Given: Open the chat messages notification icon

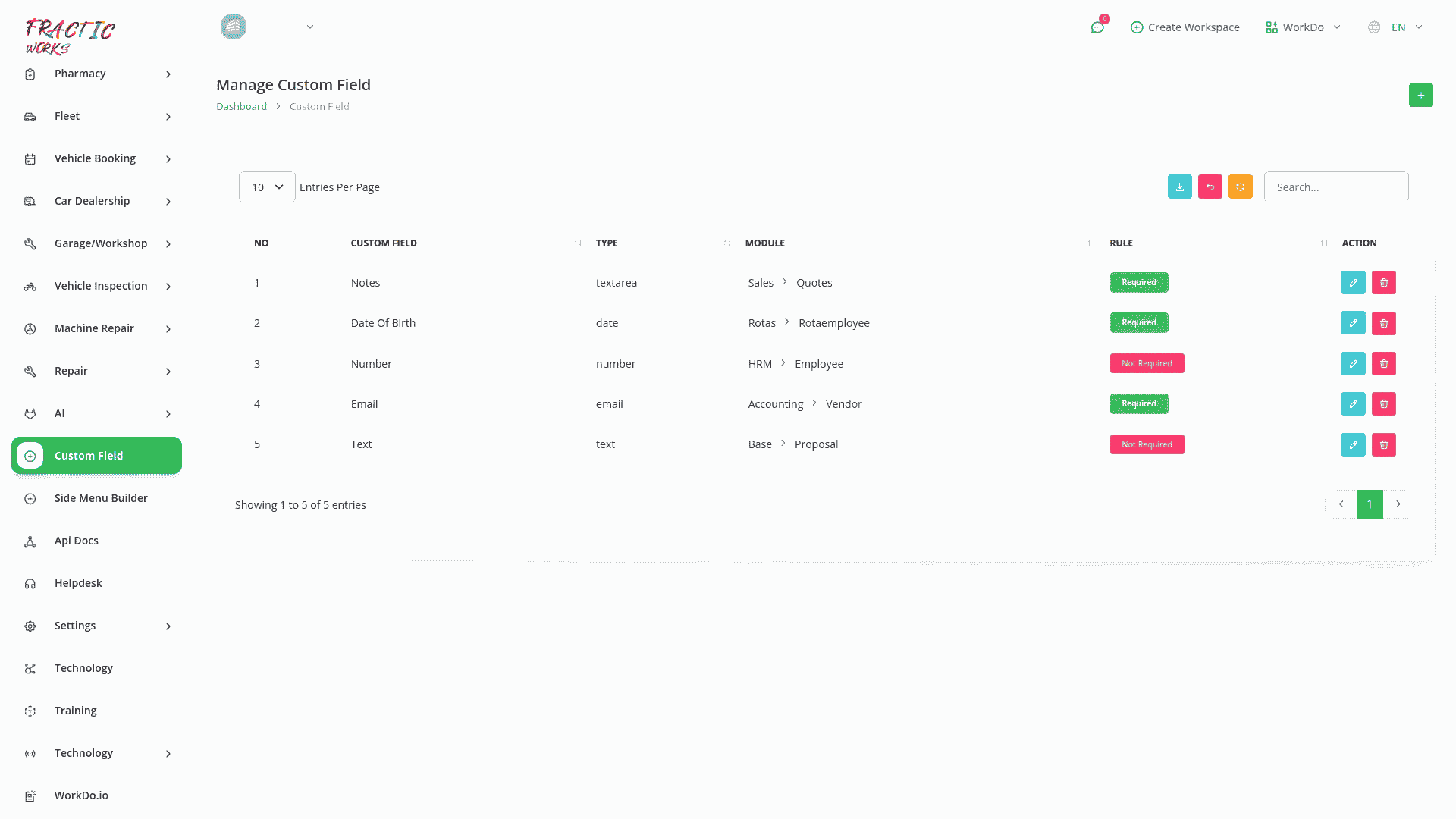Looking at the screenshot, I should [1097, 27].
